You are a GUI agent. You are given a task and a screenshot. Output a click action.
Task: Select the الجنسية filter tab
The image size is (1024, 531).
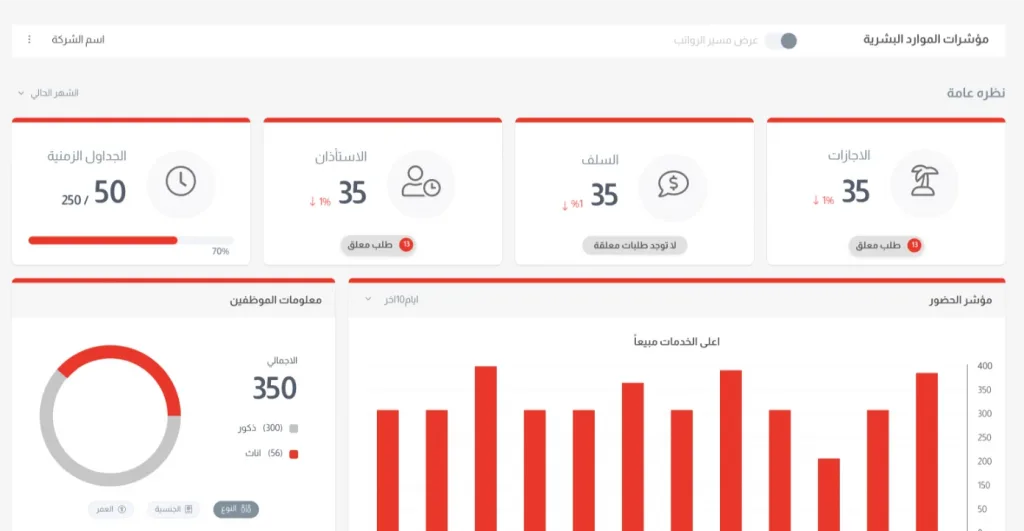click(173, 509)
